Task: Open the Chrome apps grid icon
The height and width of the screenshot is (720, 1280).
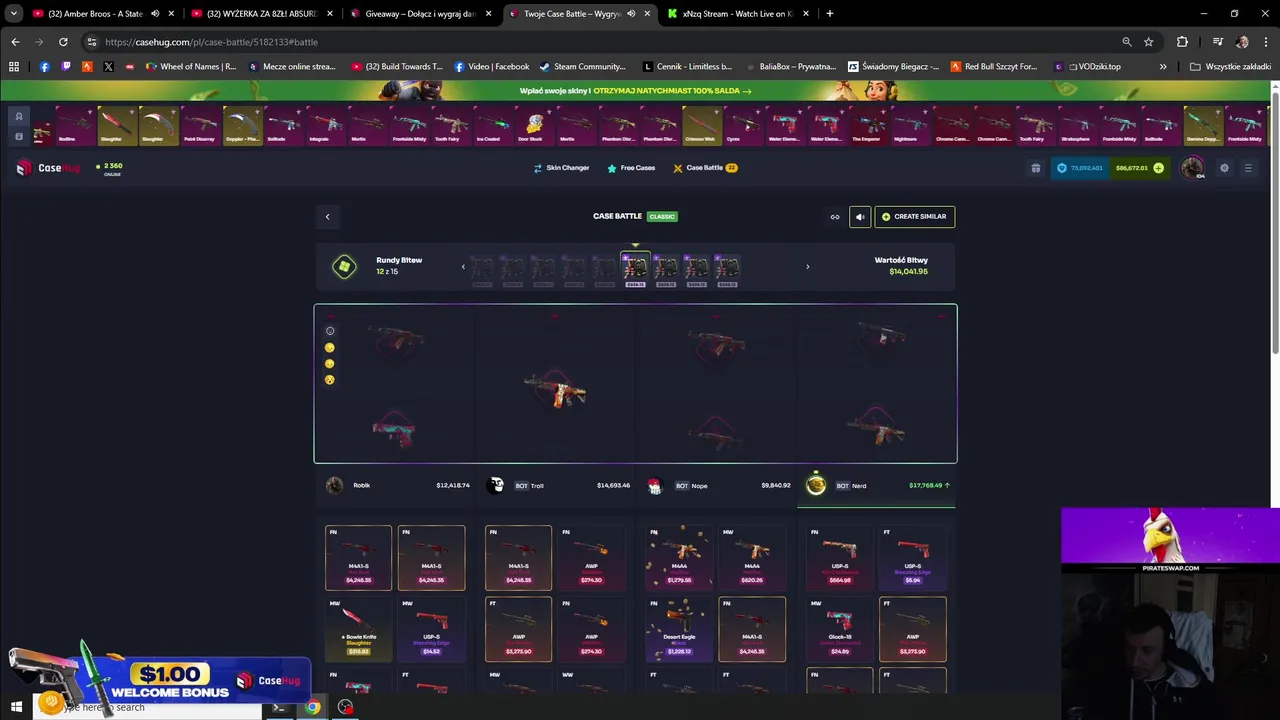Action: [14, 66]
